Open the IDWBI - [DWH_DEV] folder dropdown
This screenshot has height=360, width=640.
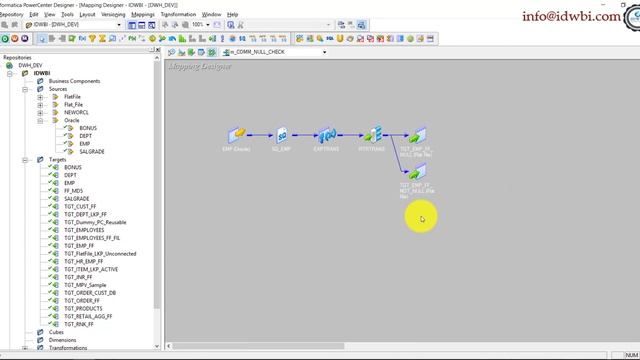(x=119, y=25)
